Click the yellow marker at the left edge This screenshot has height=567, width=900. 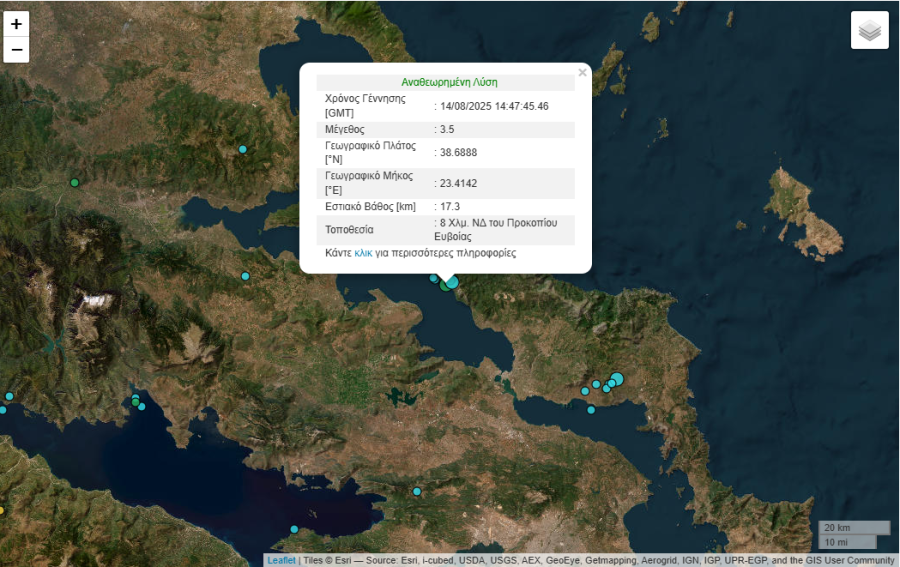click(2, 510)
